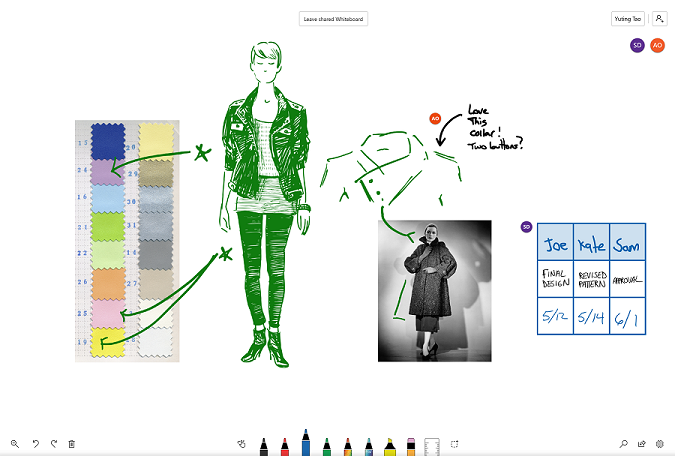The height and width of the screenshot is (456, 675).
Task: Open the search icon at bottom right
Action: click(x=623, y=443)
